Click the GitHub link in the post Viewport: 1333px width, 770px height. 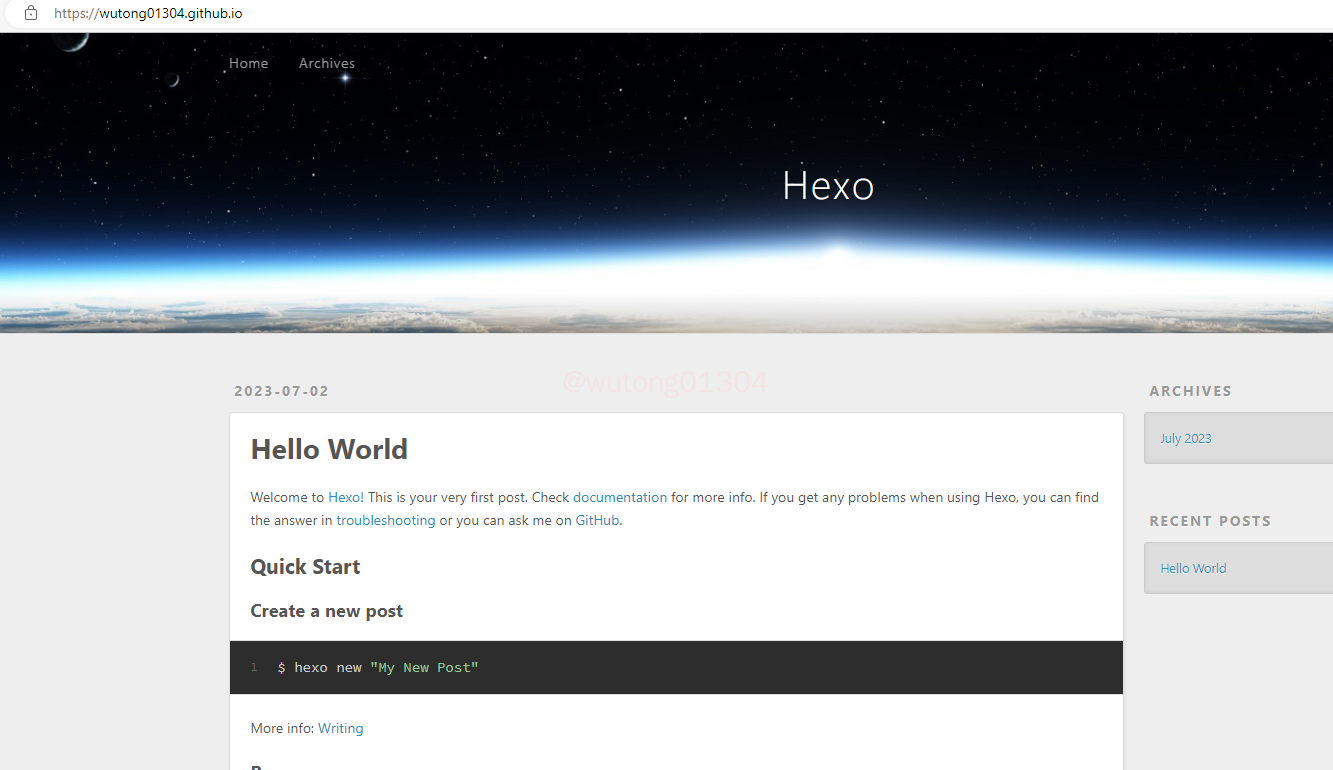[x=597, y=520]
